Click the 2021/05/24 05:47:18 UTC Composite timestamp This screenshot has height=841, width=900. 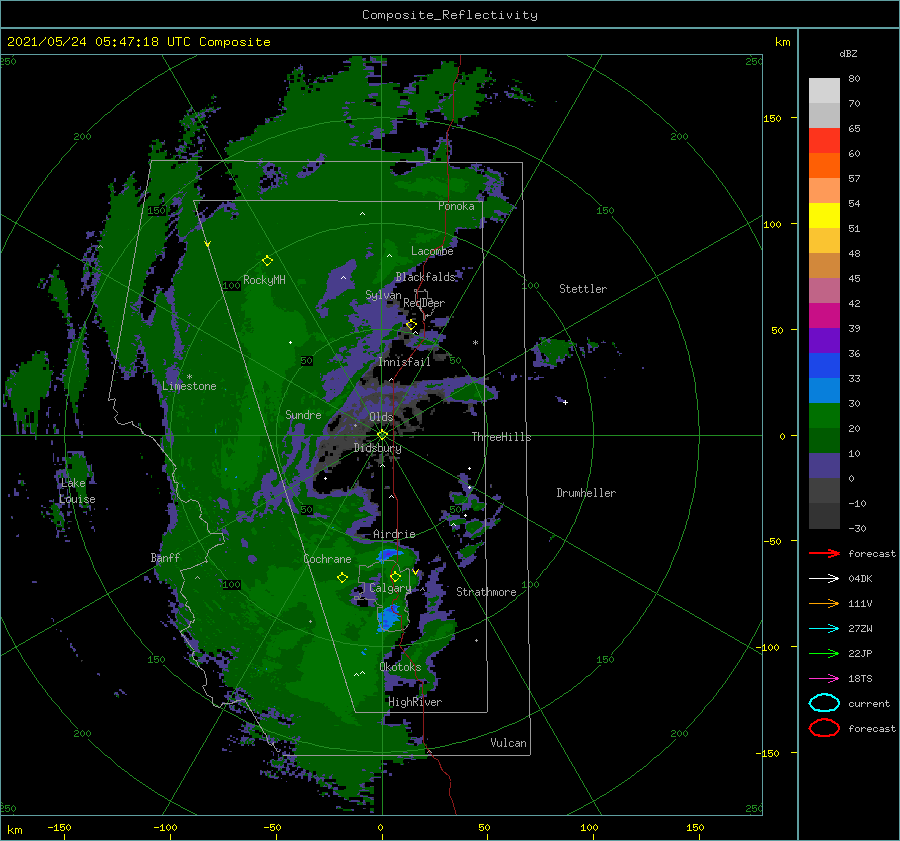(x=138, y=42)
